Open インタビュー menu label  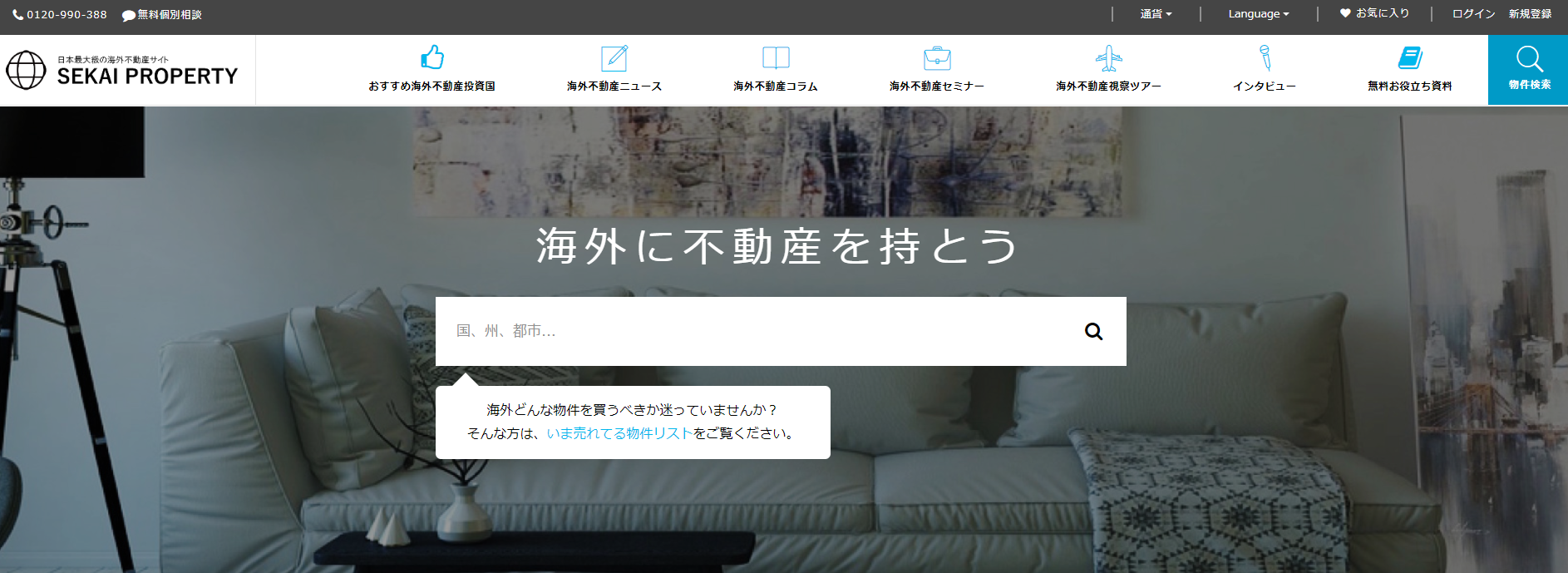tap(1265, 86)
